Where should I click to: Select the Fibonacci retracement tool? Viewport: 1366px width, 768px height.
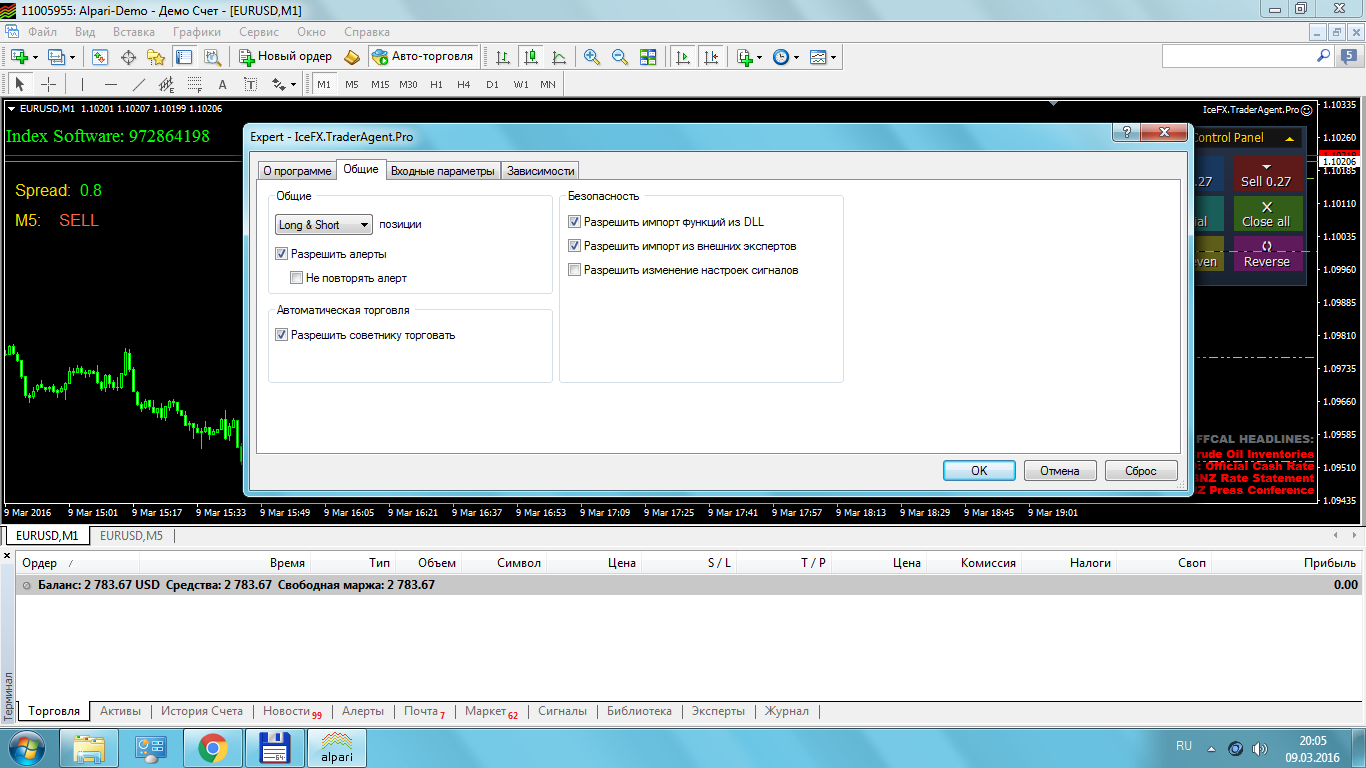[195, 84]
